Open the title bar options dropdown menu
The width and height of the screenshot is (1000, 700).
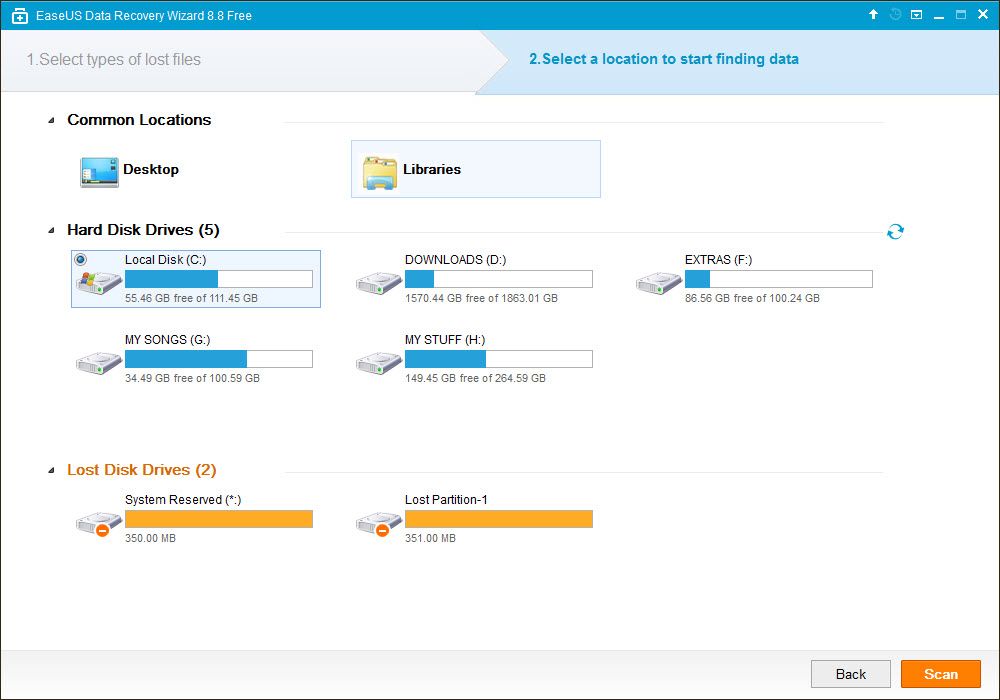pos(916,15)
